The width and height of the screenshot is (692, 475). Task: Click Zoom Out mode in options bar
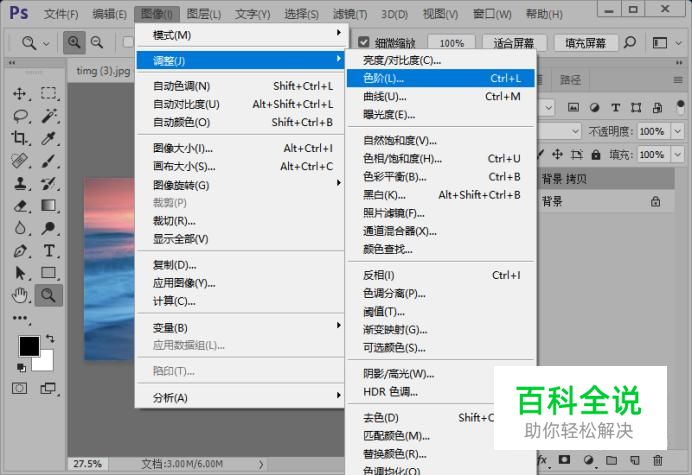pos(97,42)
